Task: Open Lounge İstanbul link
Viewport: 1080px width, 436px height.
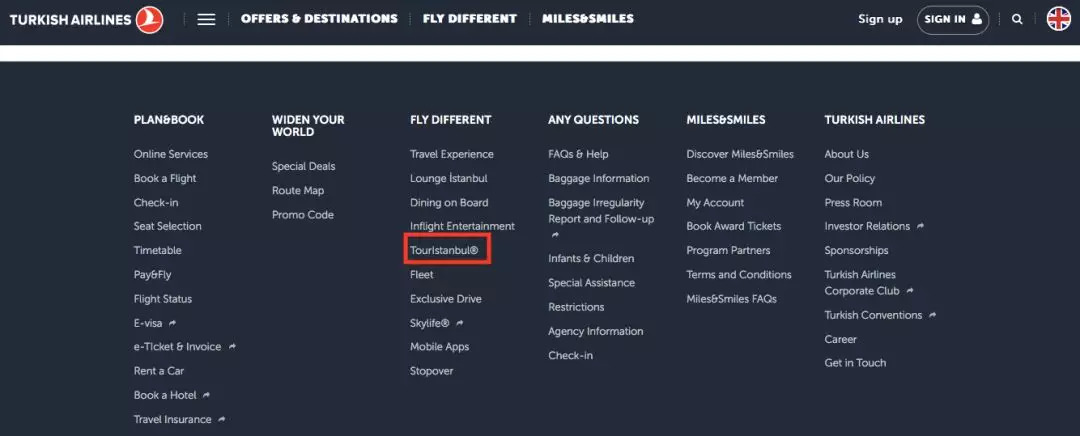Action: click(x=448, y=178)
